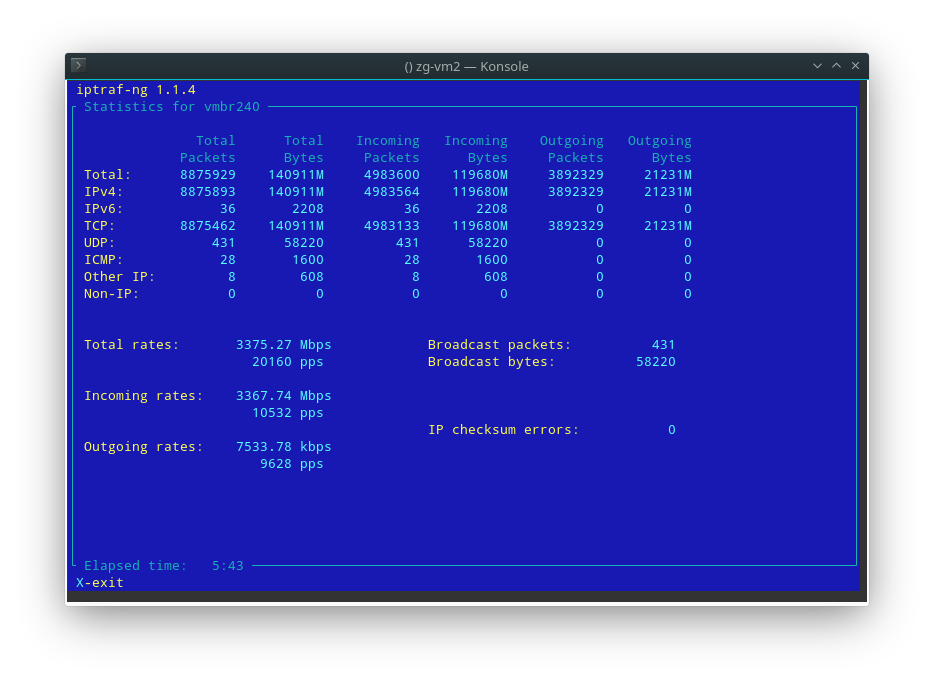
Task: Click TCP total packets value 8875462
Action: [x=208, y=226]
